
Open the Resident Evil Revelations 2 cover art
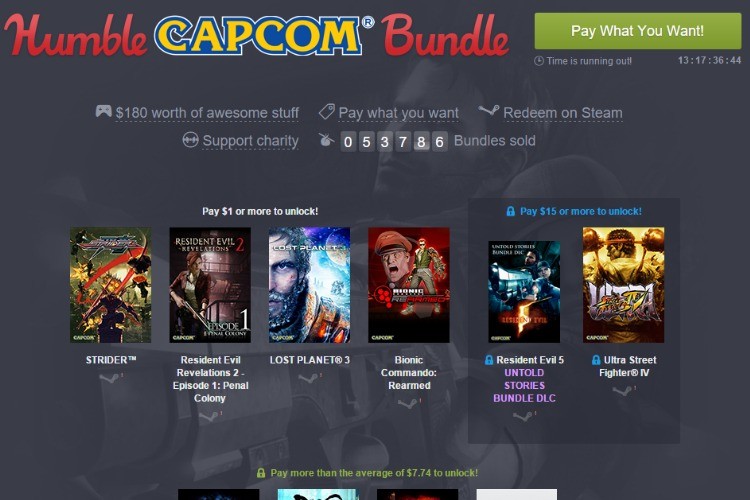point(210,285)
